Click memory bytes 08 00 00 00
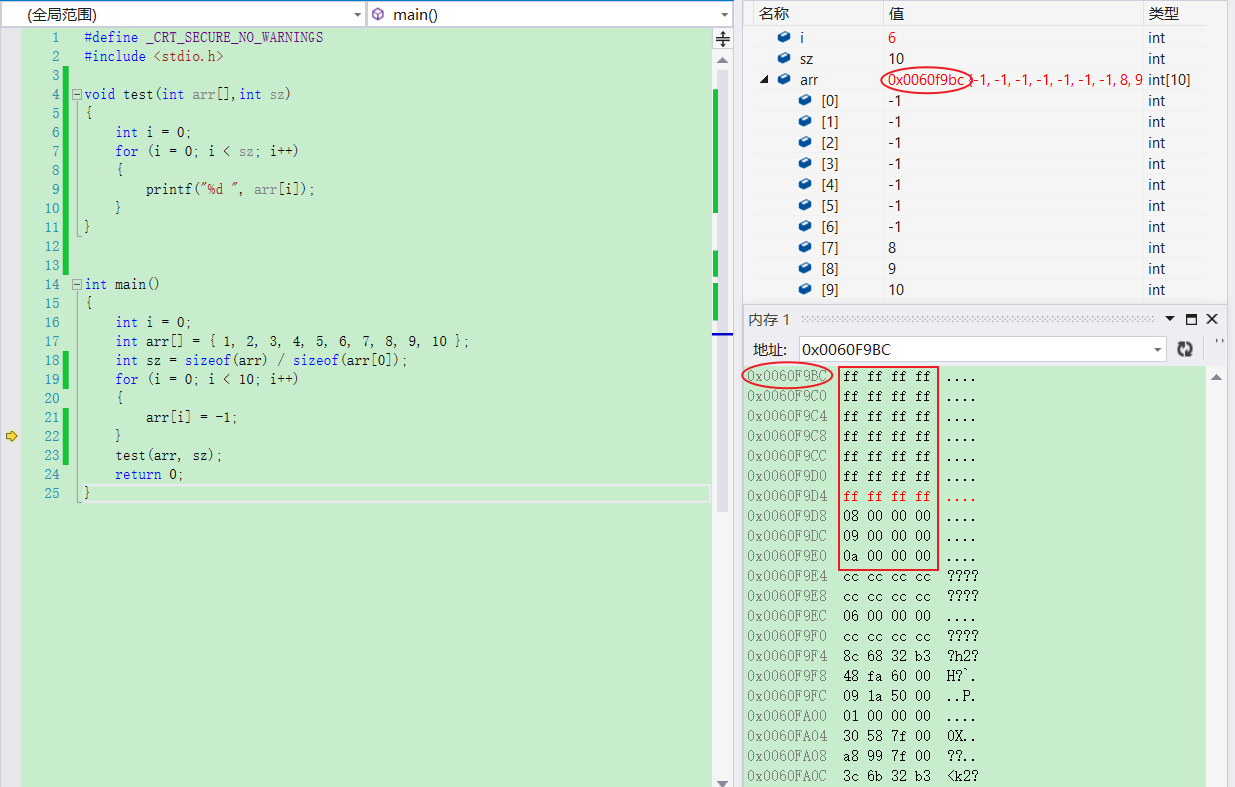Image resolution: width=1235 pixels, height=787 pixels. coord(887,516)
